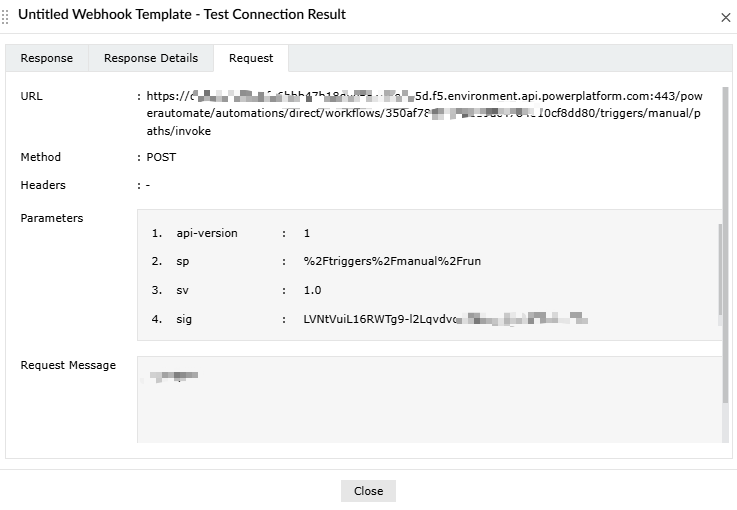The width and height of the screenshot is (737, 510).
Task: Click inside the Request Message box
Action: [430, 400]
